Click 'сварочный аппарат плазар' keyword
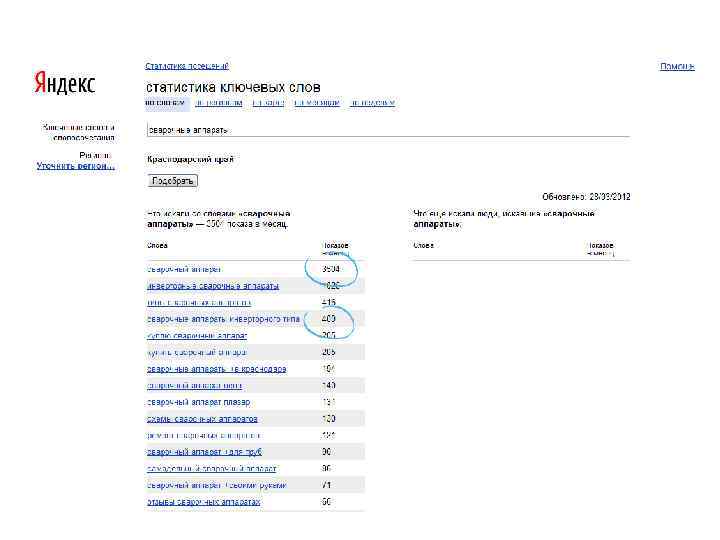The image size is (720, 540). (x=198, y=402)
